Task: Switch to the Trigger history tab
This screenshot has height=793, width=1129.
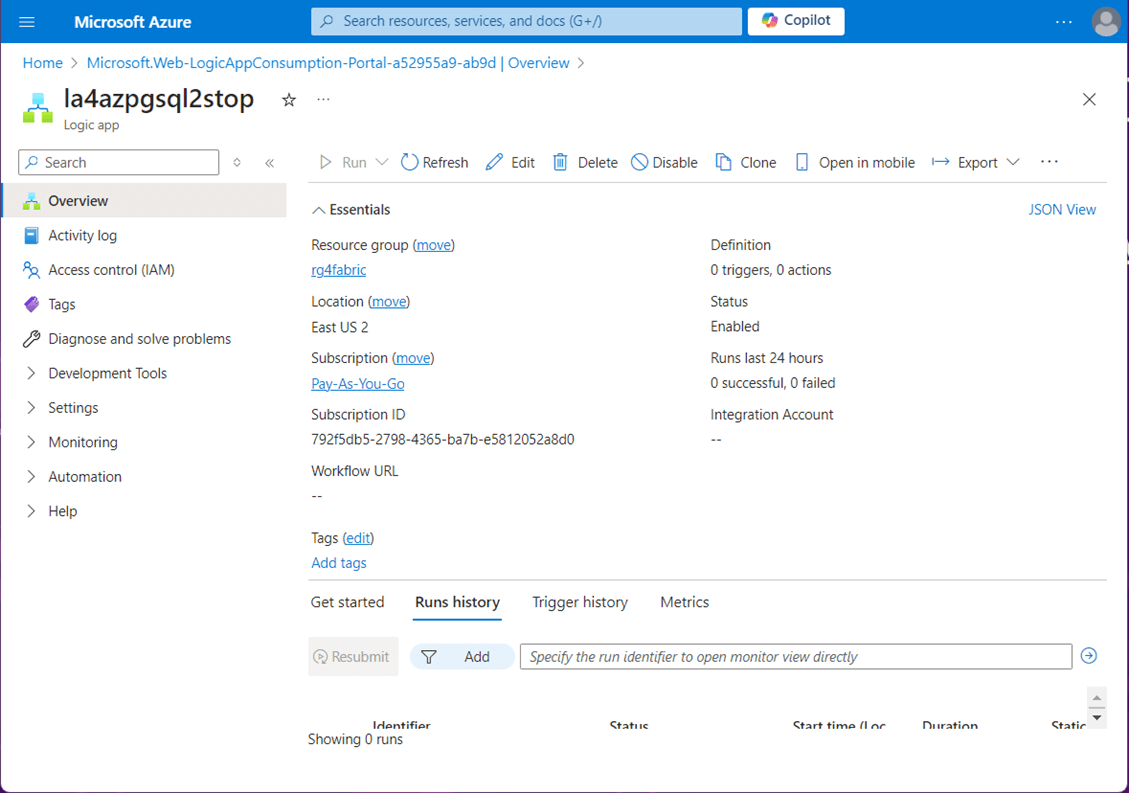Action: pyautogui.click(x=580, y=602)
